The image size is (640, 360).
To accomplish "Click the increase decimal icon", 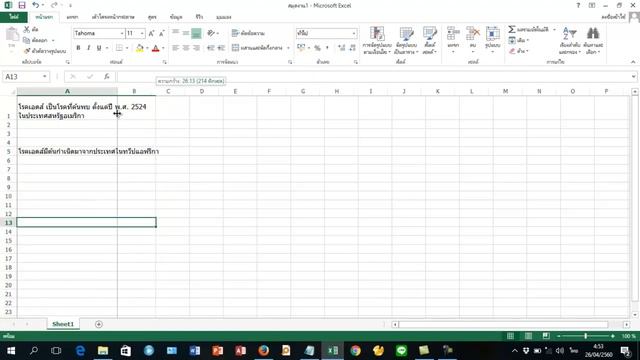I will (342, 48).
